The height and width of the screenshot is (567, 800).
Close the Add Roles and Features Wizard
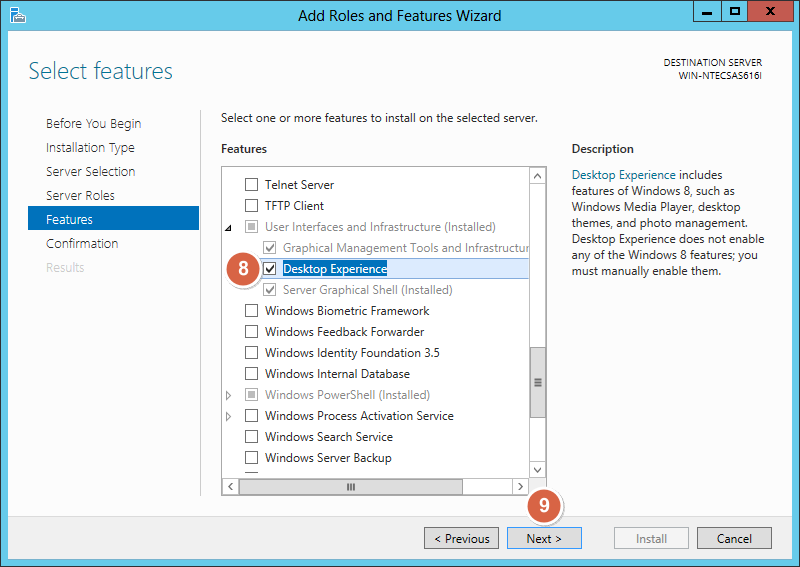point(770,12)
